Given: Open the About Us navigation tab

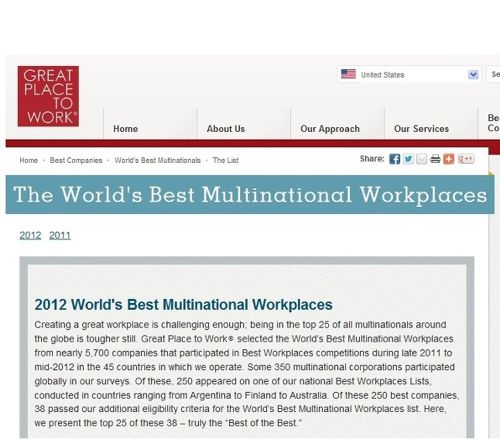Looking at the screenshot, I should (x=226, y=129).
